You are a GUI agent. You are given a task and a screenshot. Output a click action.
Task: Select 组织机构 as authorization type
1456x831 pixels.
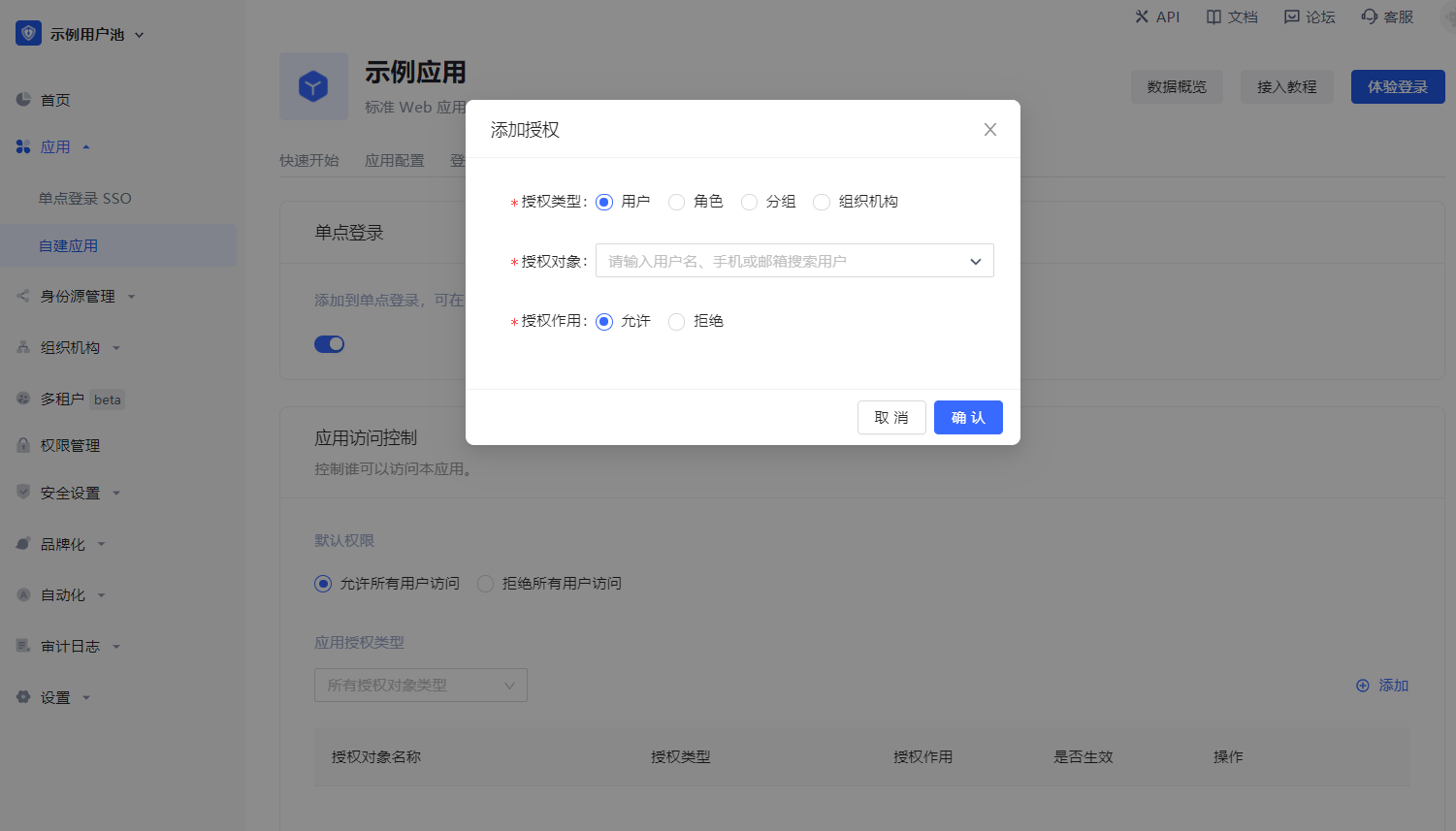tap(822, 202)
